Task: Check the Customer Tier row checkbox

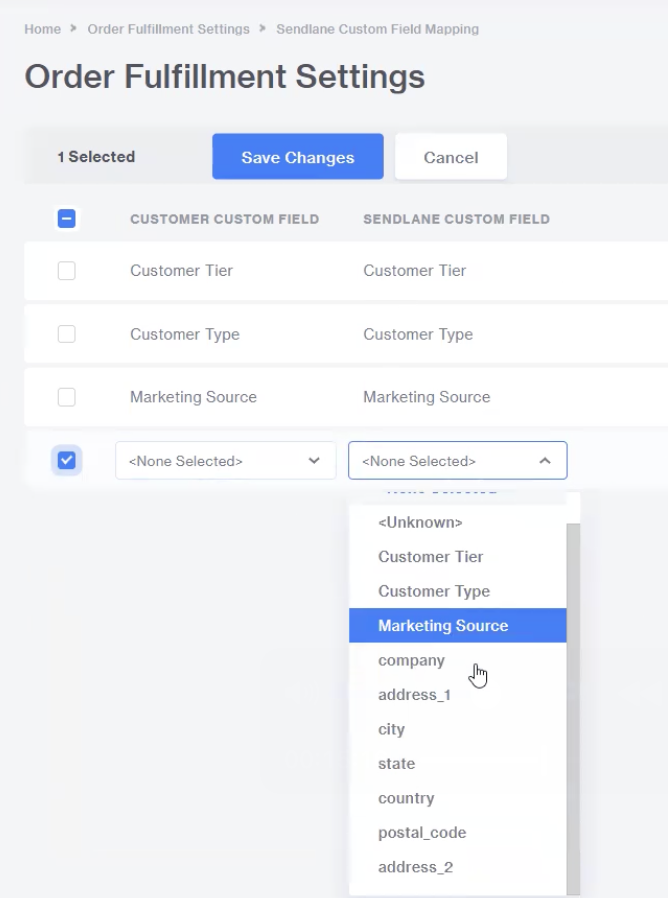Action: click(66, 270)
